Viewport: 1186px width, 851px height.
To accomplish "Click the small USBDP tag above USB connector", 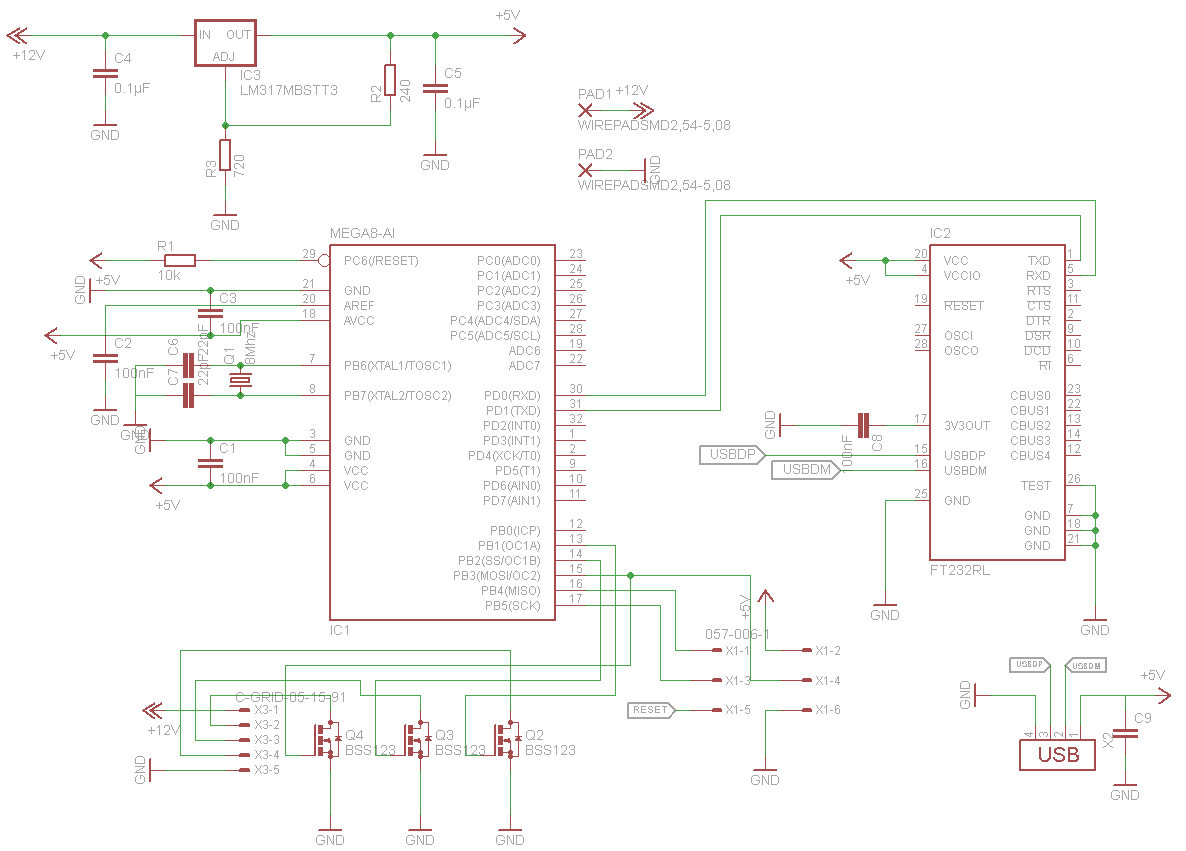I will coord(1030,665).
